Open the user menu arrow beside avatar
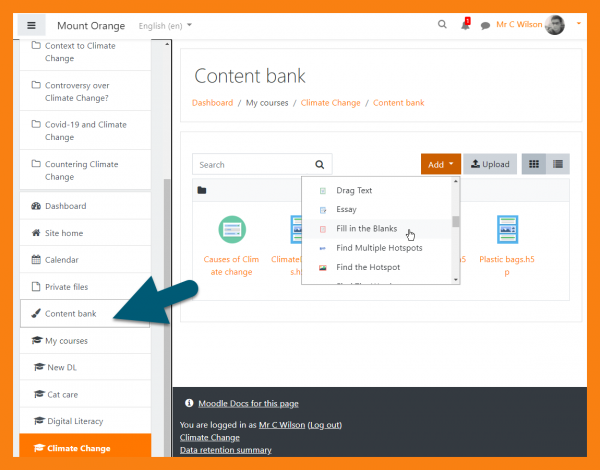This screenshot has height=470, width=600. (579, 24)
